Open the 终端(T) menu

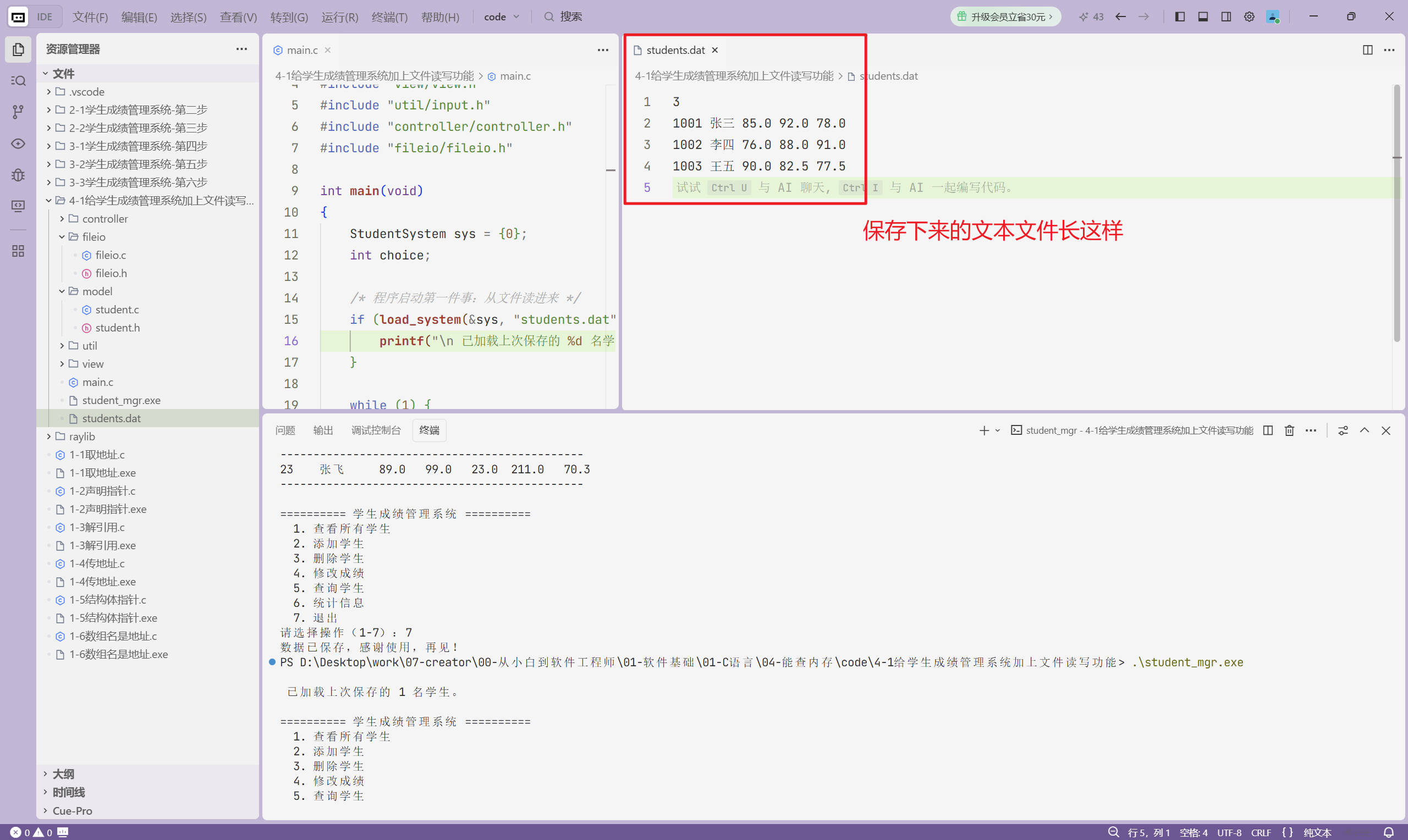coord(389,17)
